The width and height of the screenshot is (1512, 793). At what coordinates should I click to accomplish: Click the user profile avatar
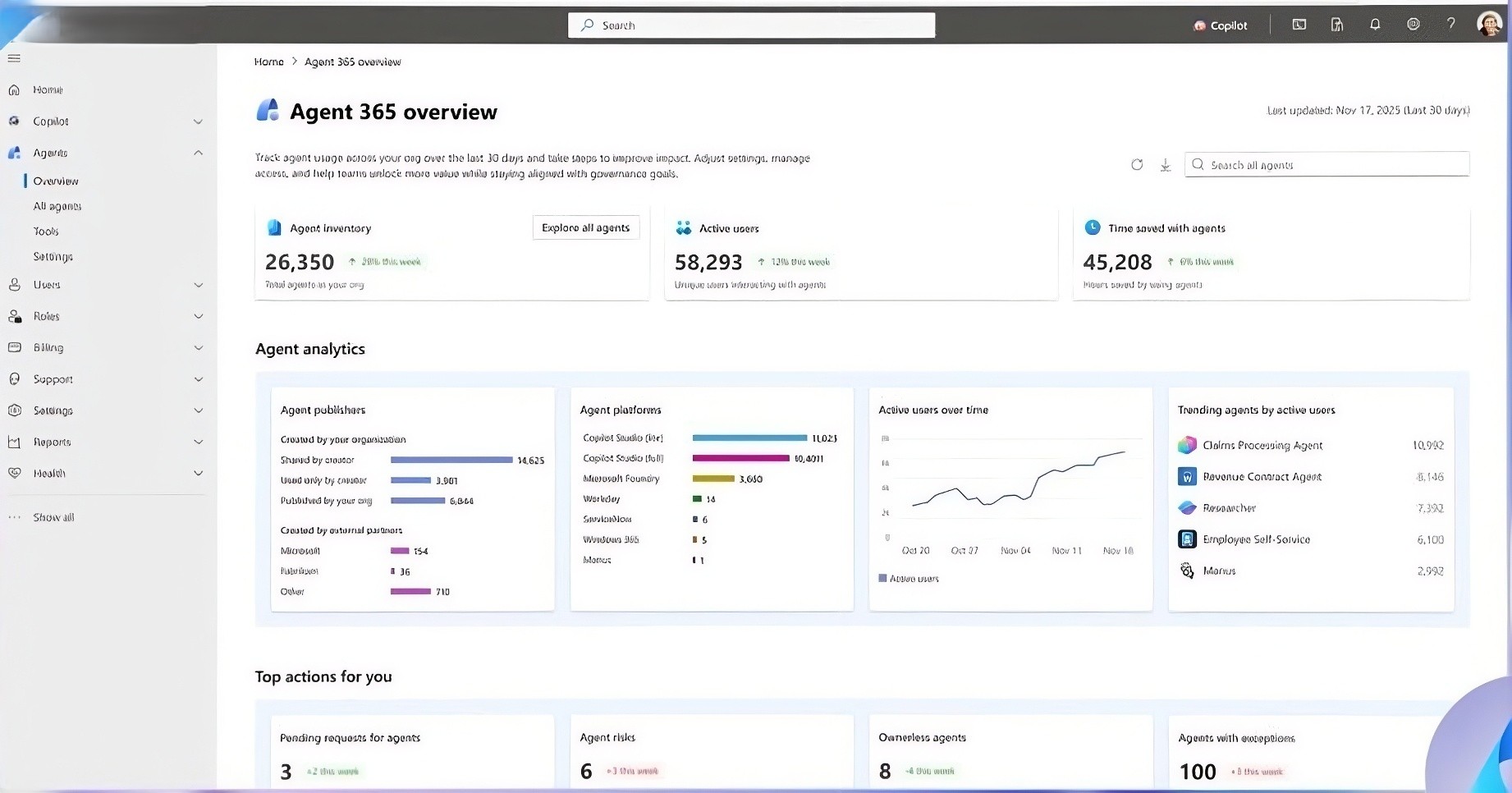click(x=1489, y=24)
